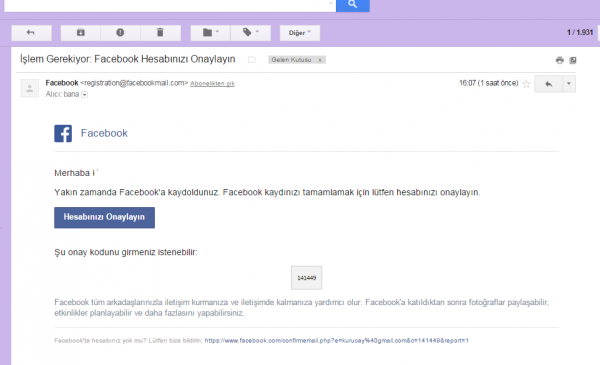Click the blue search button

click(352, 5)
